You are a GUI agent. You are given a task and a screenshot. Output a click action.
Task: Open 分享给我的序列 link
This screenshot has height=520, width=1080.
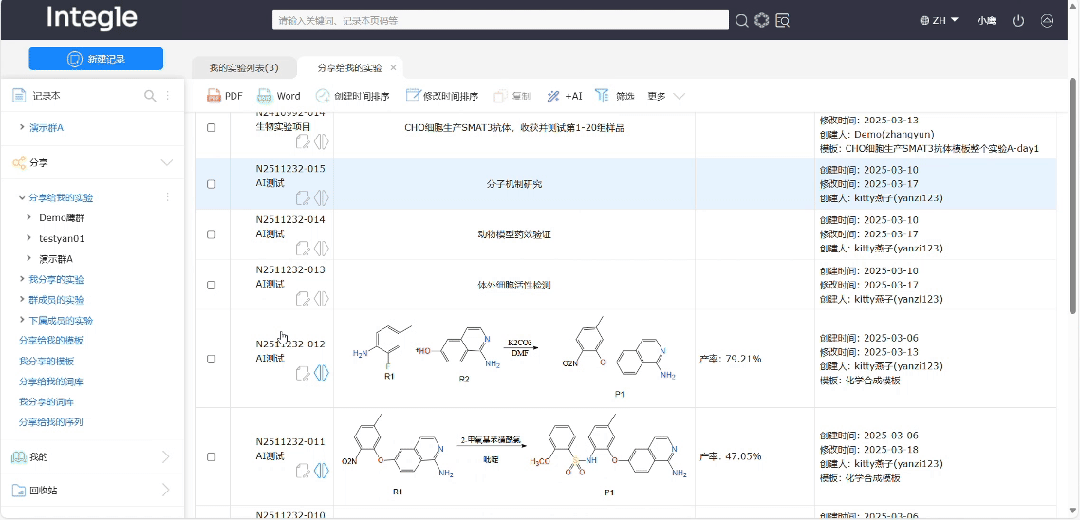pos(52,422)
